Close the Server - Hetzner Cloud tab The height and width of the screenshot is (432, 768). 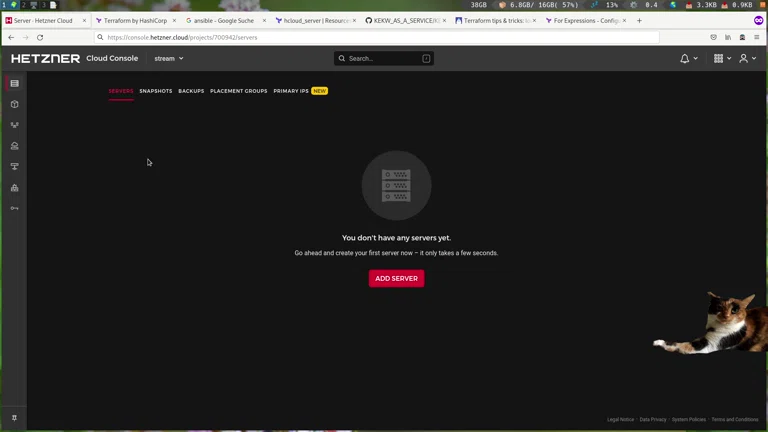84,21
